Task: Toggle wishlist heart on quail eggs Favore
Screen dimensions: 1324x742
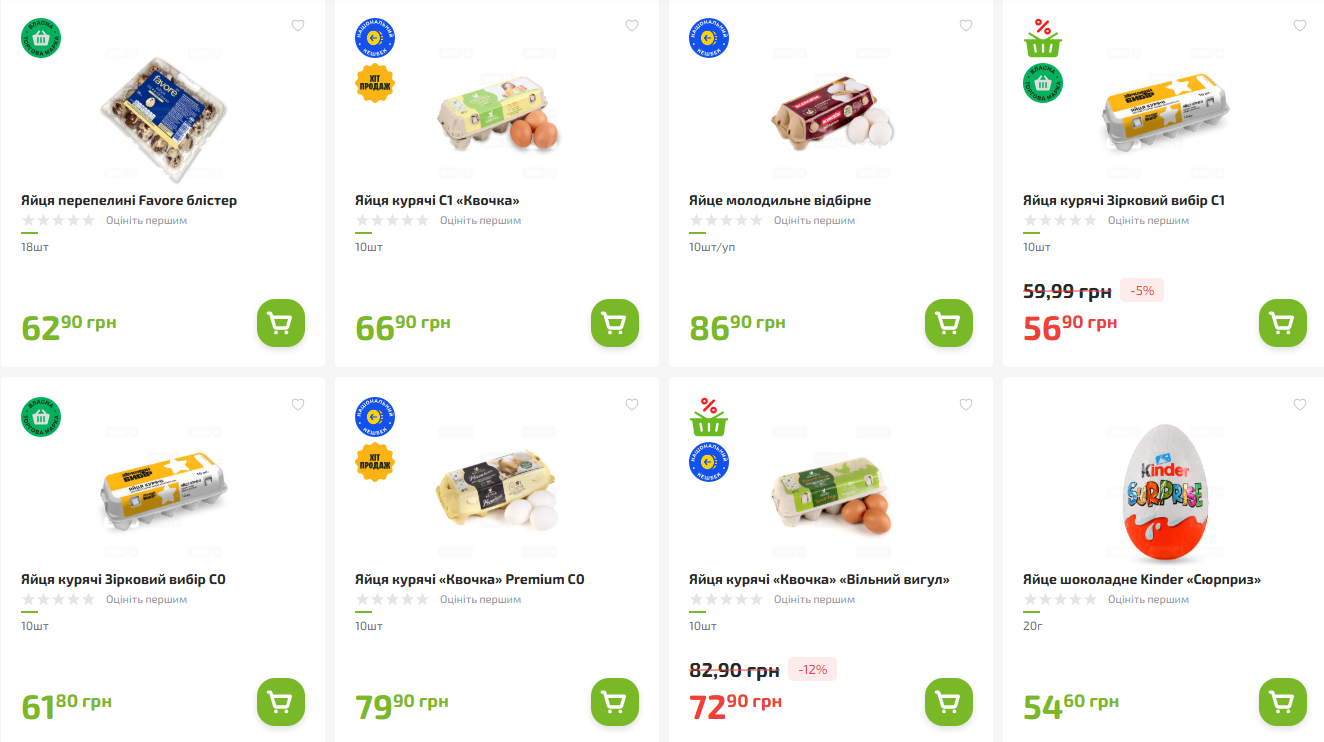Action: 297,25
